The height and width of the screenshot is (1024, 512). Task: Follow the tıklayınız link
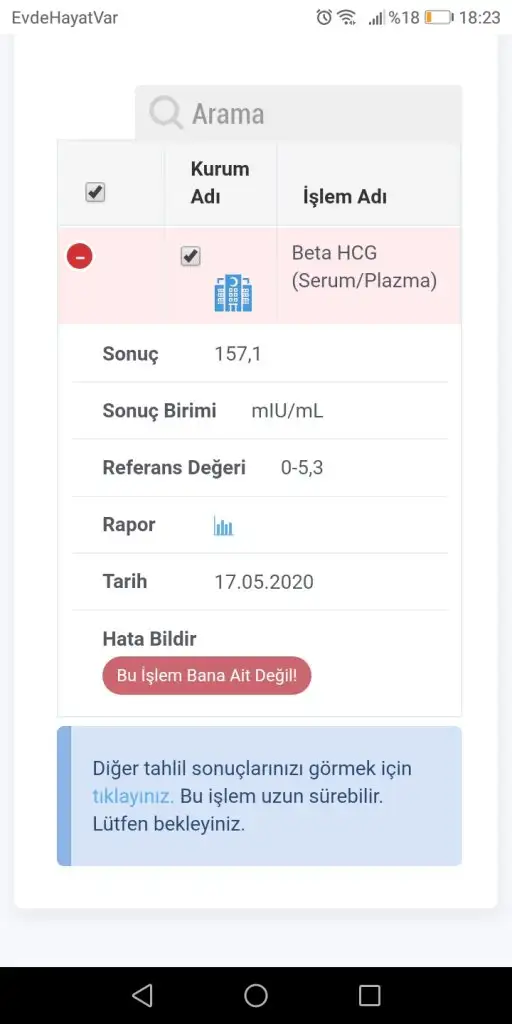pos(133,797)
